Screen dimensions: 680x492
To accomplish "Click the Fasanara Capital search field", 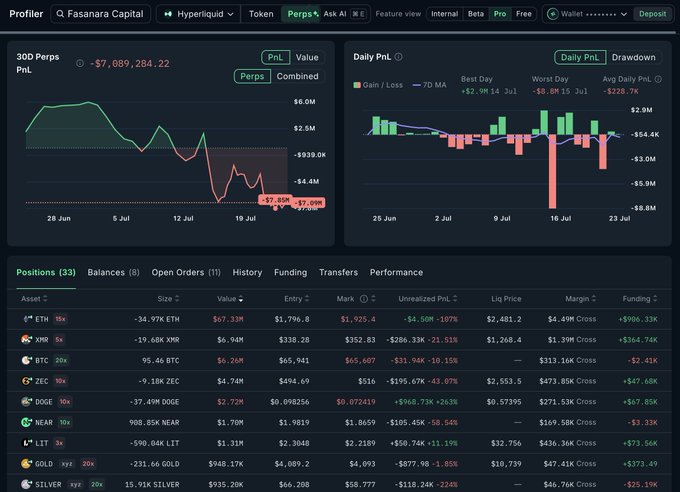I will [x=101, y=14].
